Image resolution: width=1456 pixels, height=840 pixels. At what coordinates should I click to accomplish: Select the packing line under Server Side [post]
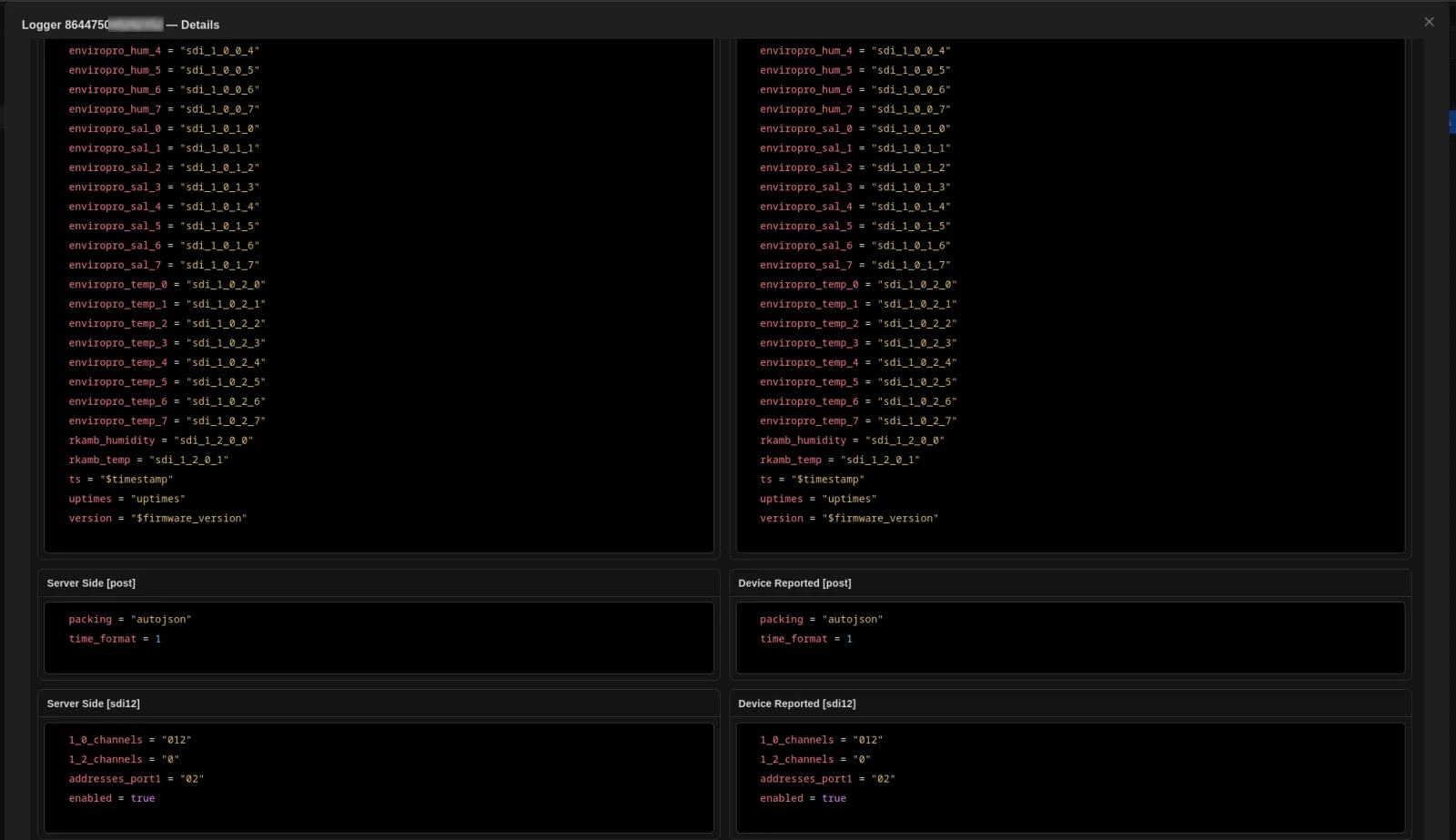click(130, 620)
